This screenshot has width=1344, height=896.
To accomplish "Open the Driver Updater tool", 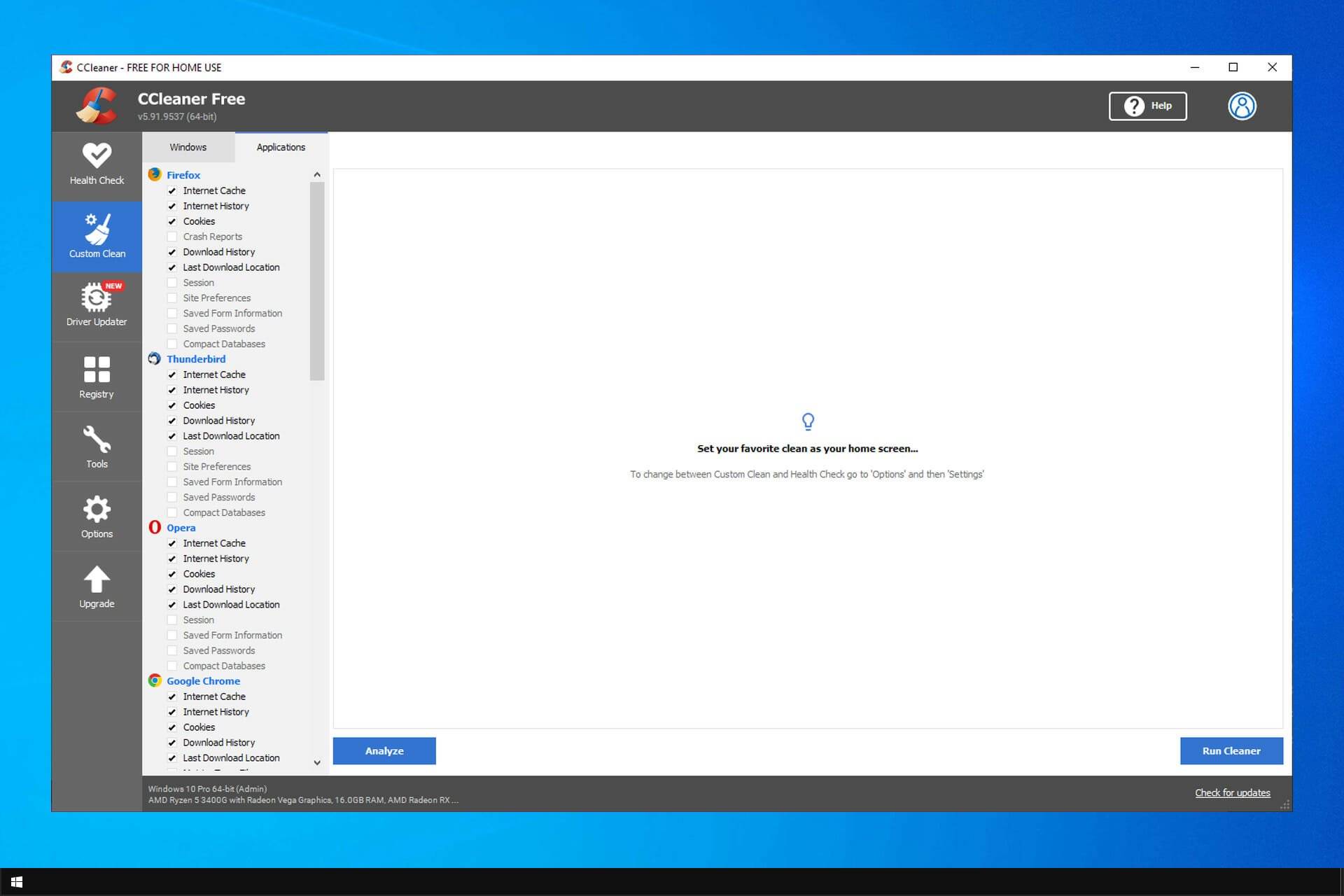I will [97, 306].
